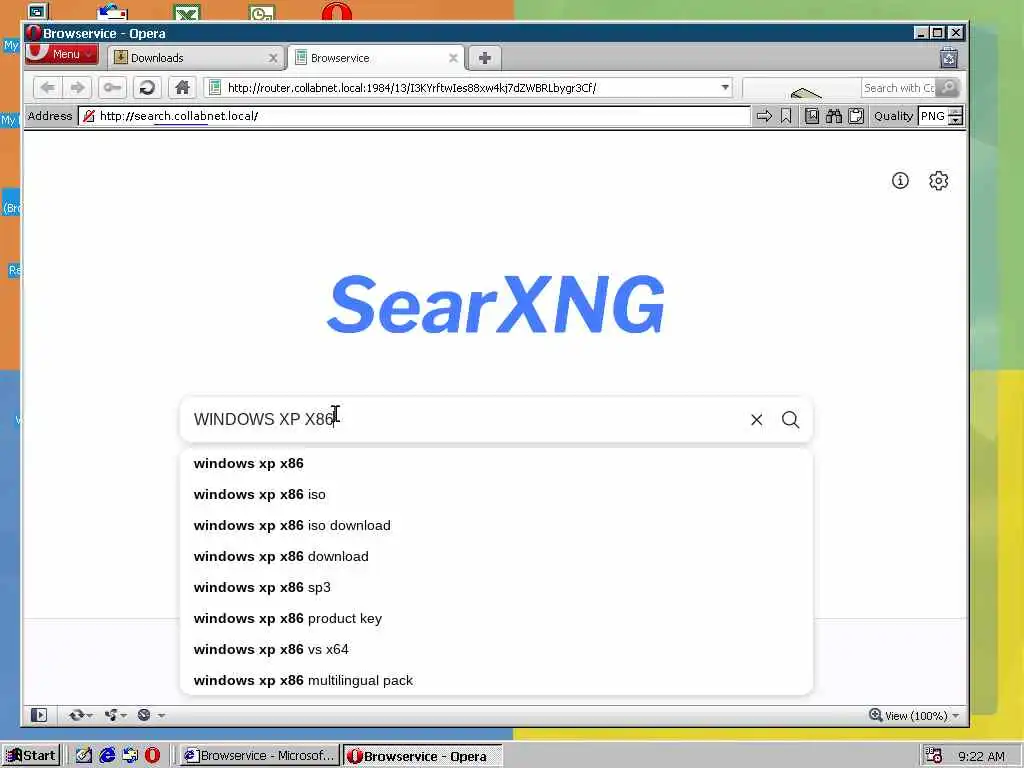Select suggestion 'windows xp x86 sp3'
The height and width of the screenshot is (768, 1024).
[x=496, y=588]
